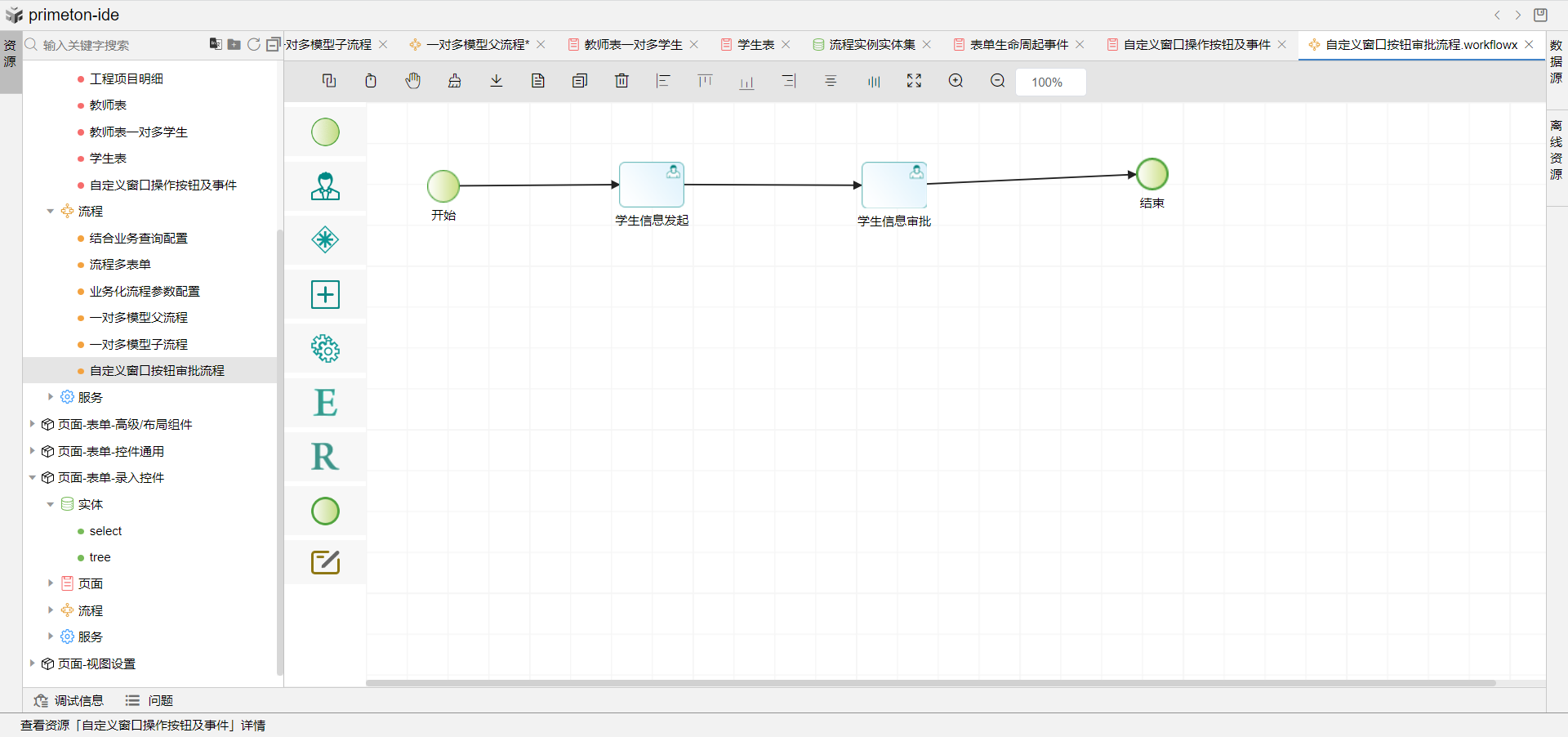Click the new folder icon
The image size is (1568, 737).
tap(234, 44)
